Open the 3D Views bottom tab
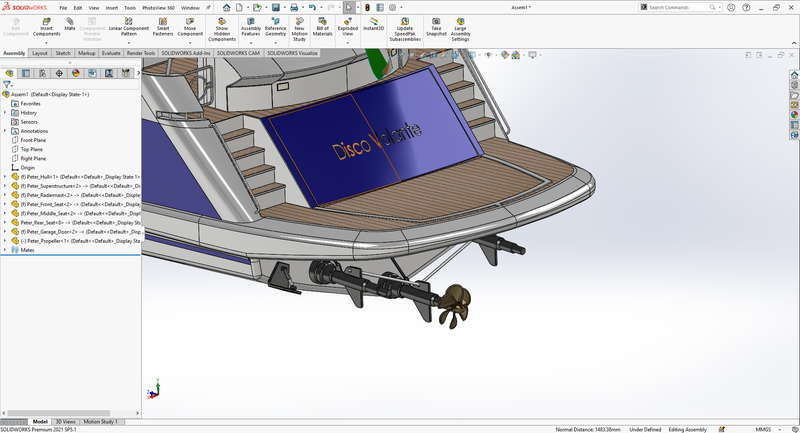Screen dimensions: 800x433 (x=65, y=422)
